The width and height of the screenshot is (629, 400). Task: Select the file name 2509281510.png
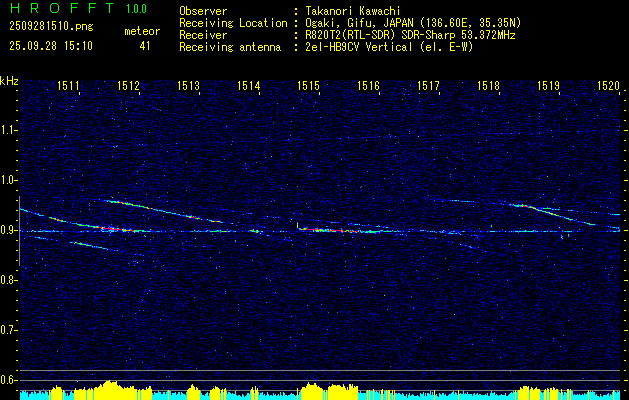[51, 26]
